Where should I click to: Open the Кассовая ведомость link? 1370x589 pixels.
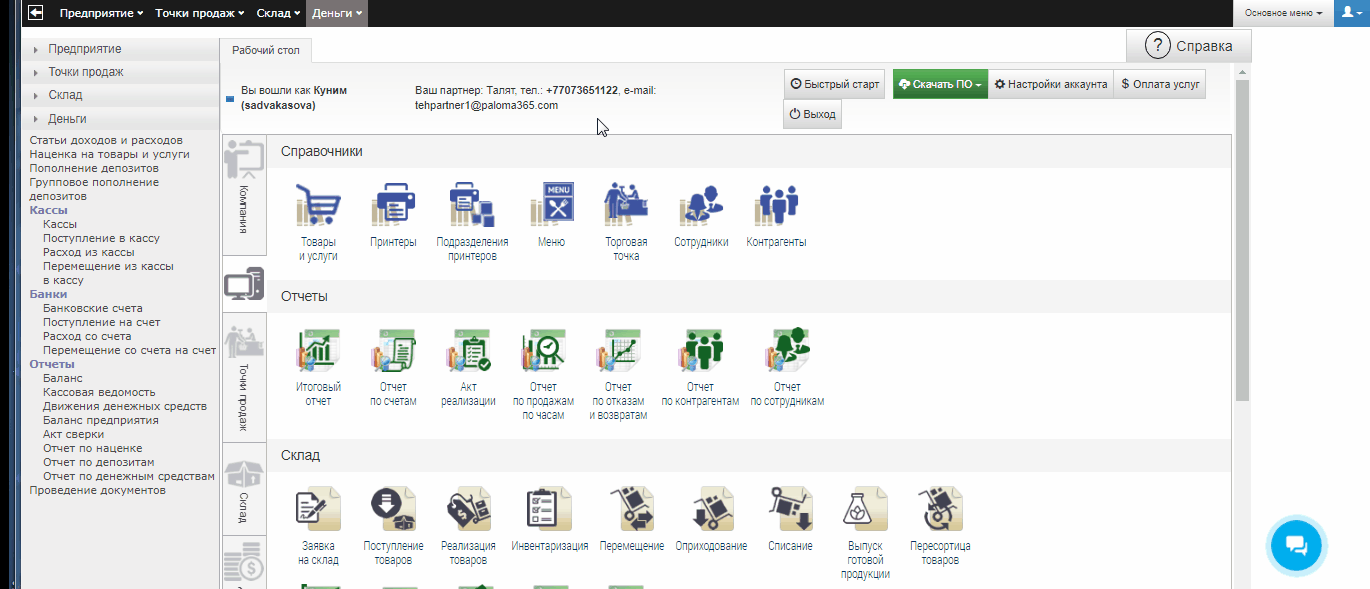pos(99,393)
